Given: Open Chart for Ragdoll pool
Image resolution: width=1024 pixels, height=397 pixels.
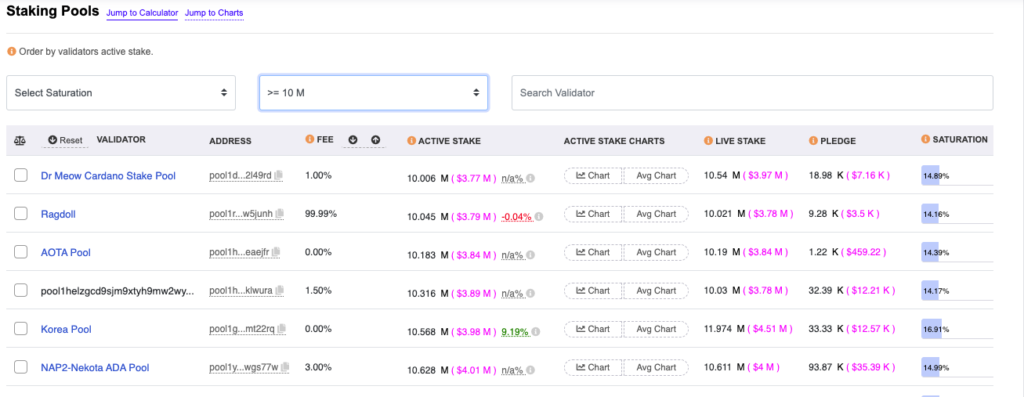Looking at the screenshot, I should pyautogui.click(x=593, y=214).
